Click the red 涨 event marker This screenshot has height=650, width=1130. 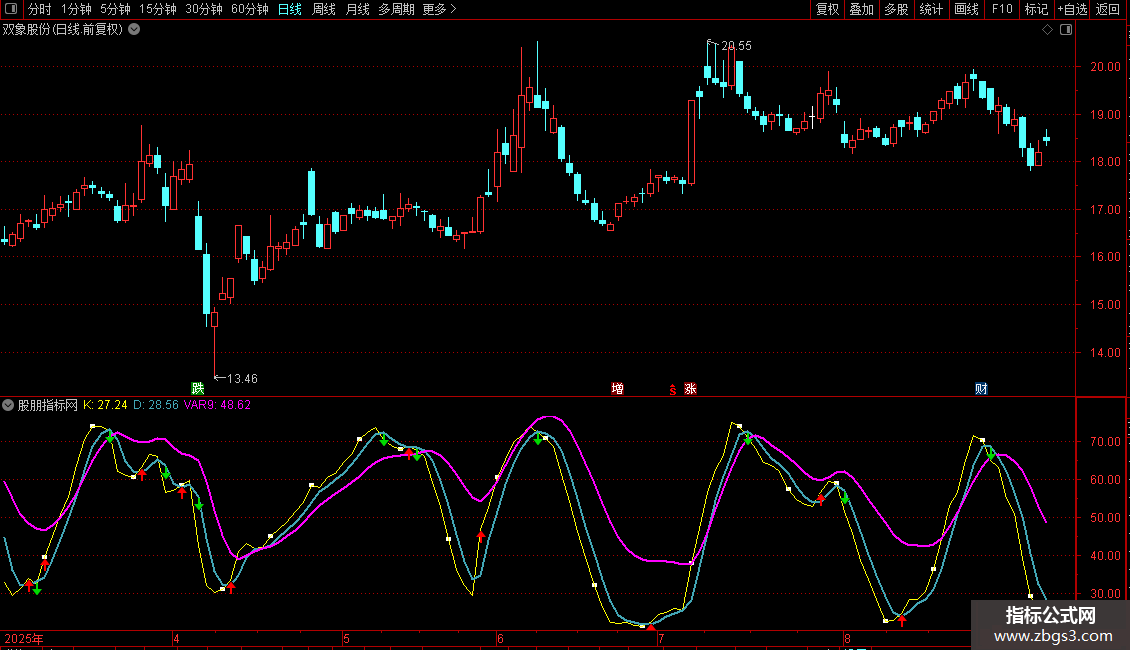tap(690, 388)
